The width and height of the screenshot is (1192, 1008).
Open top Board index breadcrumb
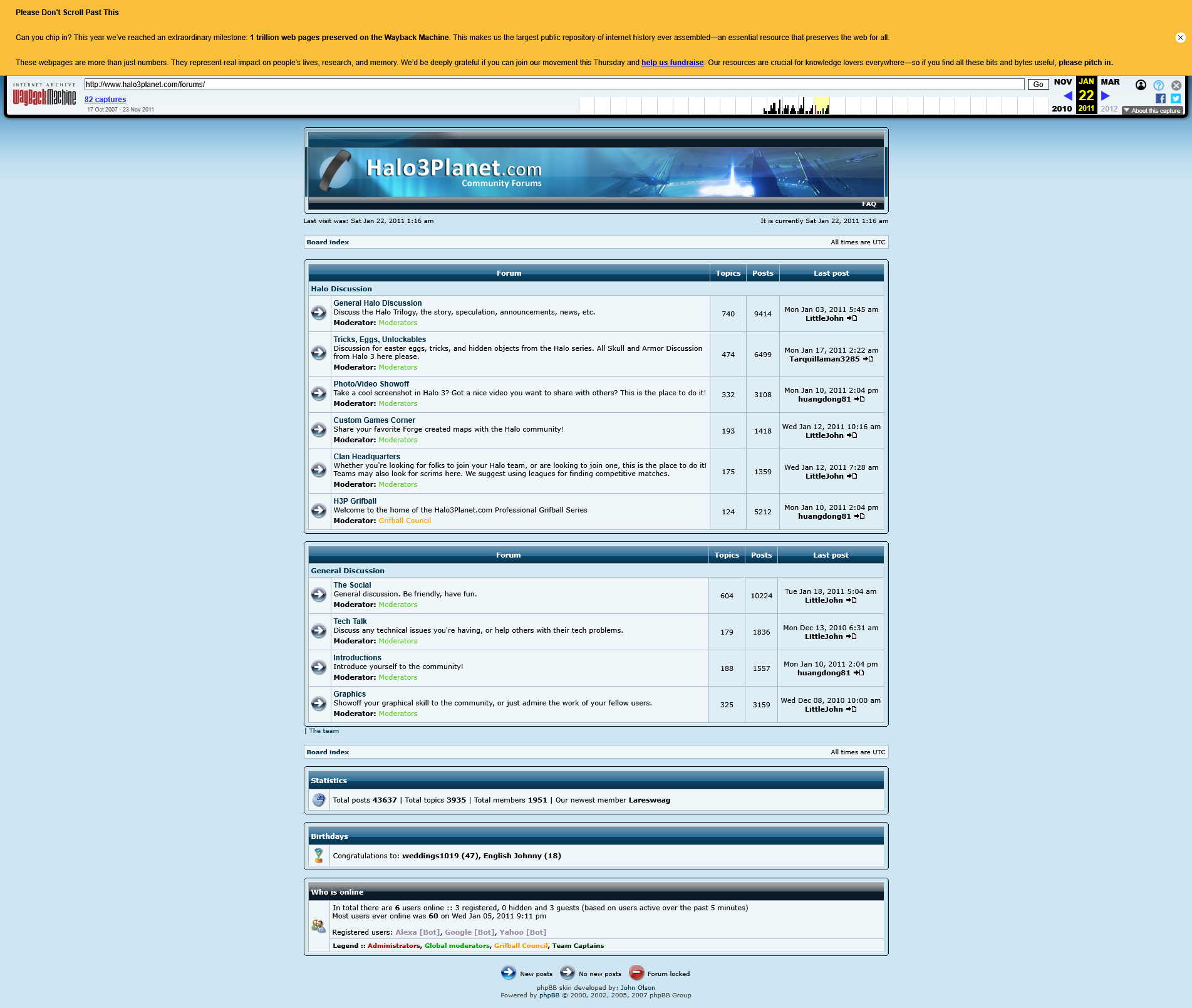[328, 242]
